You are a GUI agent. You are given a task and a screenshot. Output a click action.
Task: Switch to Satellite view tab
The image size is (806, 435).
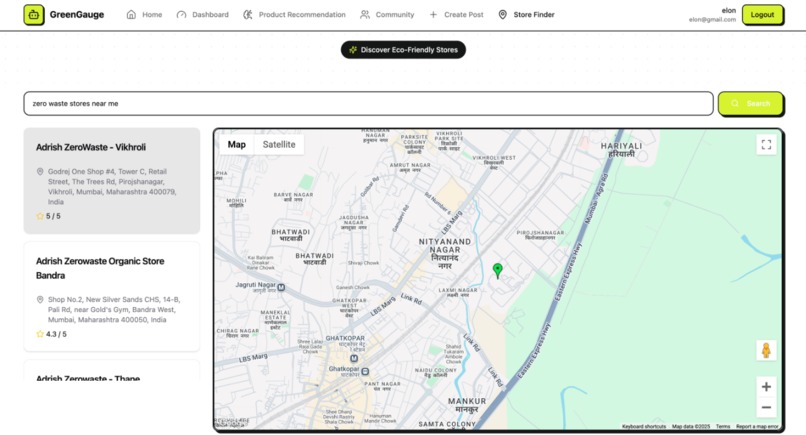pyautogui.click(x=279, y=144)
